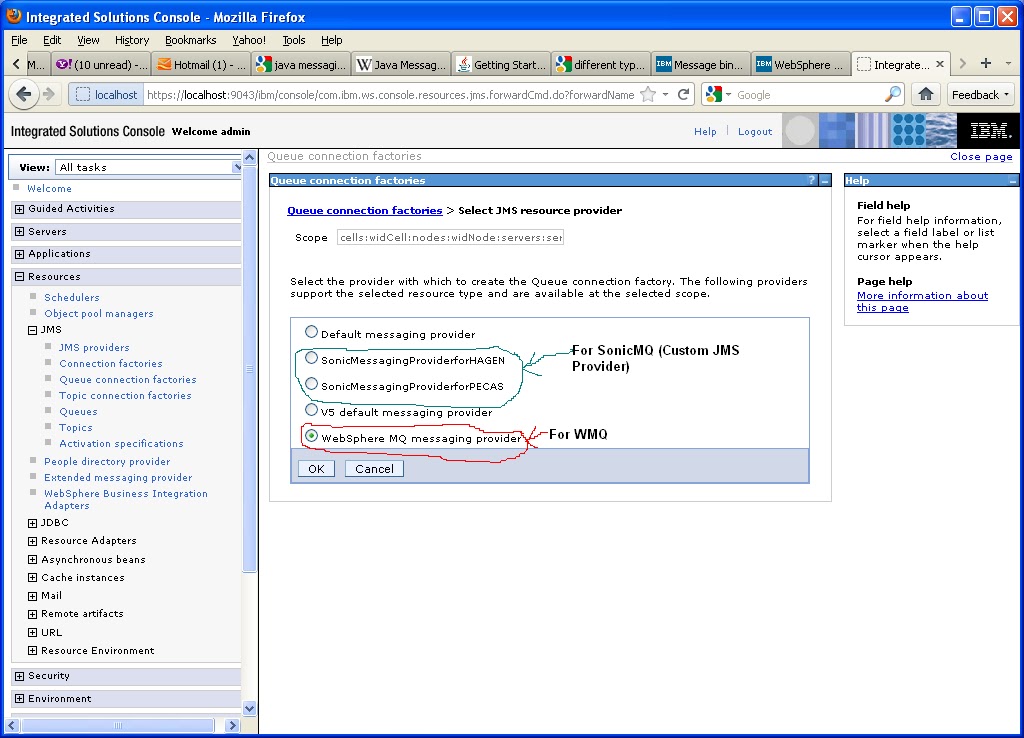Viewport: 1024px width, 738px height.
Task: Click the navigation vertical scrollbar thumb
Action: click(x=249, y=370)
